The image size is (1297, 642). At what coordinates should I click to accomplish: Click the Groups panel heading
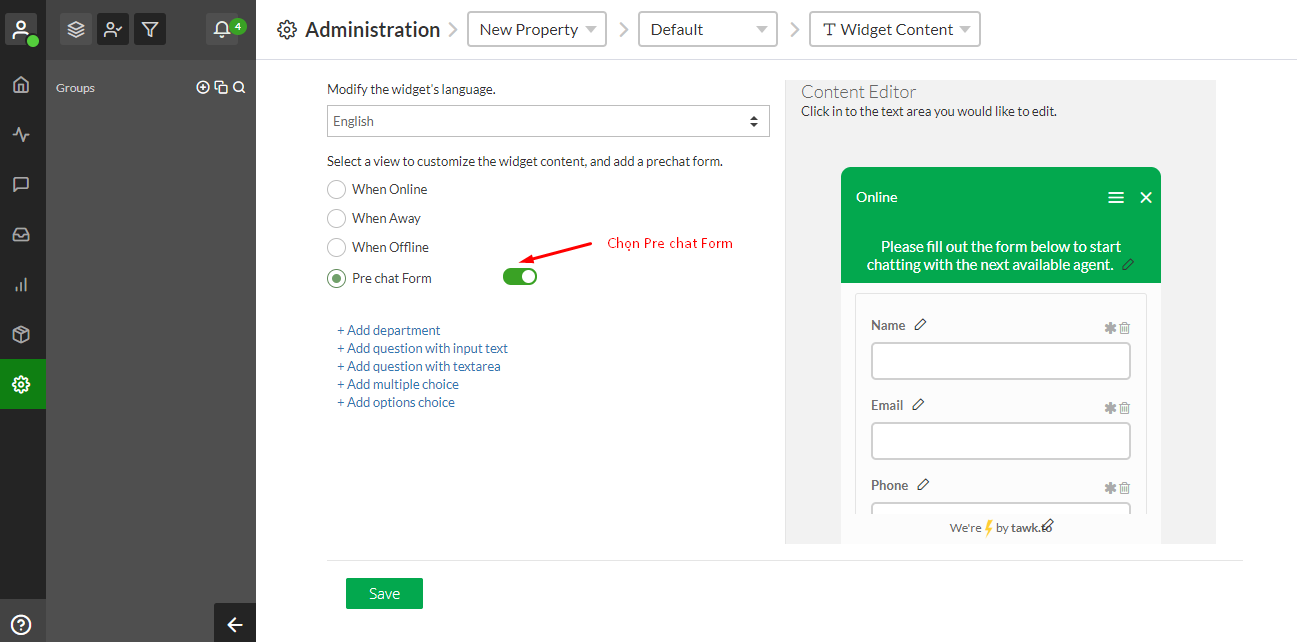(75, 88)
